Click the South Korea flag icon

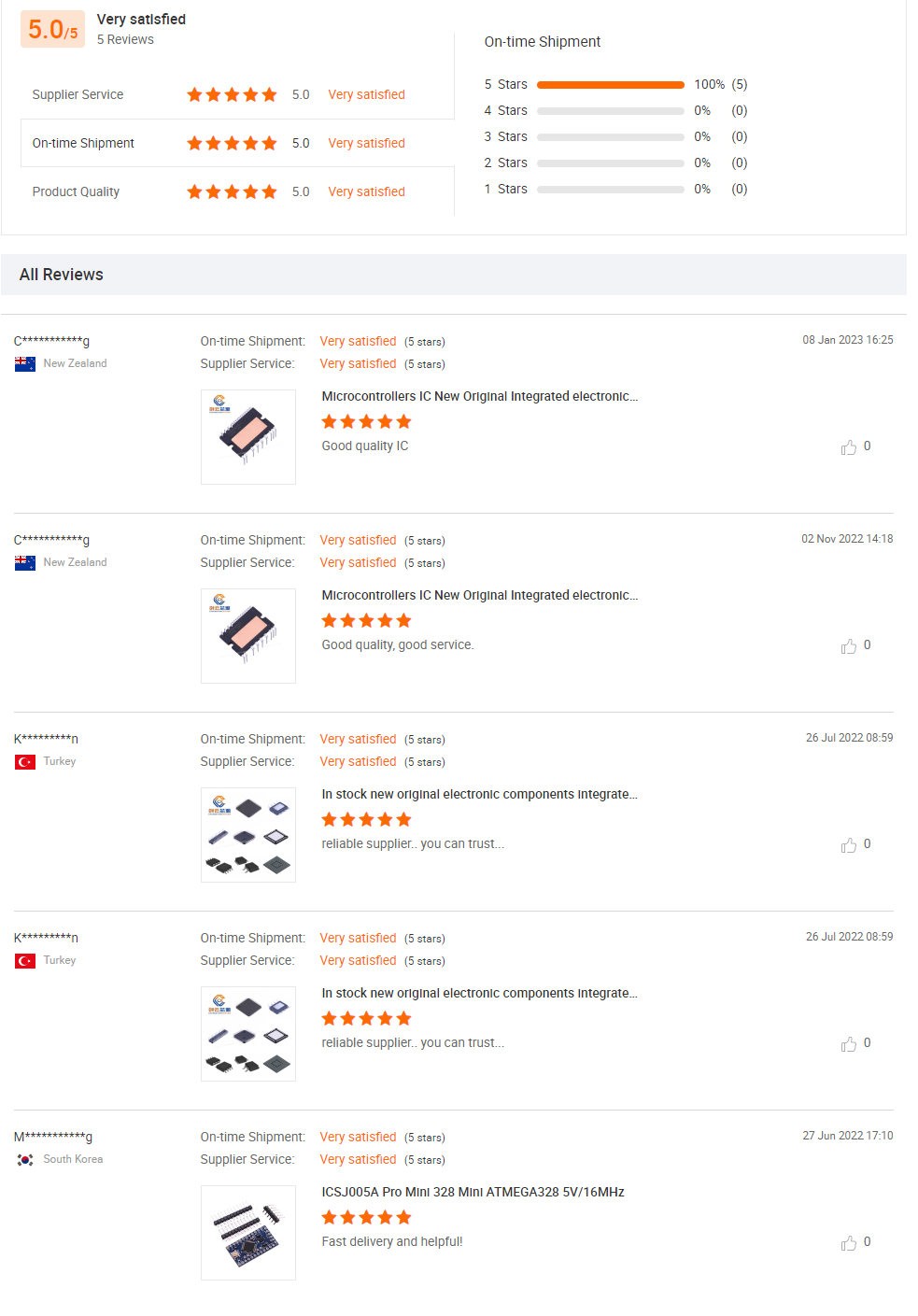pyautogui.click(x=25, y=1160)
